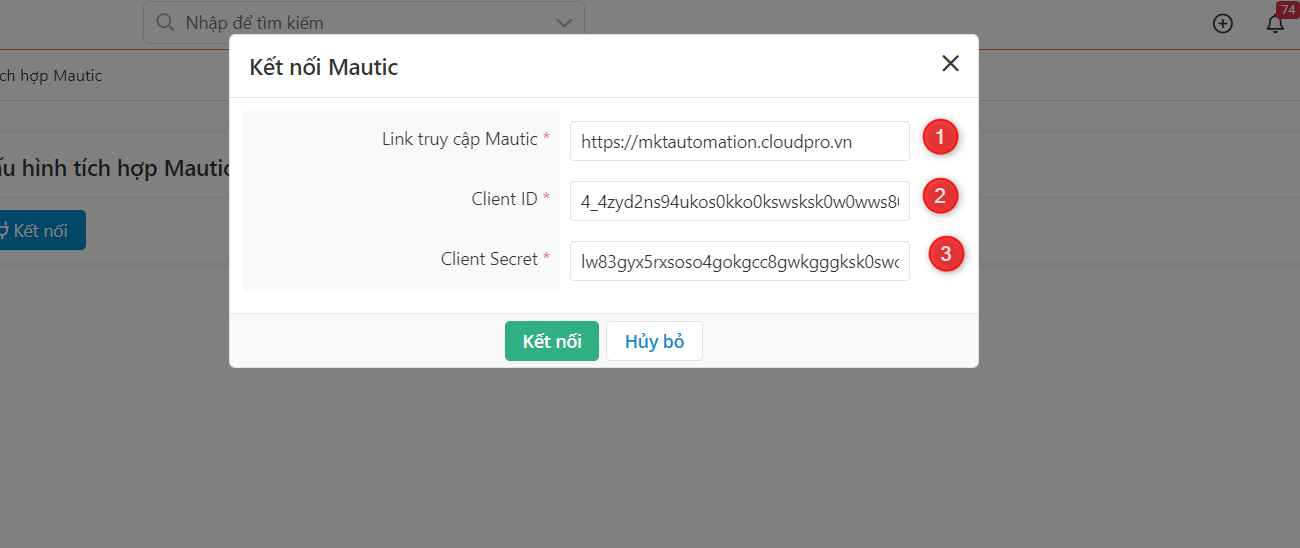
Task: Cancel with the Hủy bỏ button
Action: (x=654, y=341)
